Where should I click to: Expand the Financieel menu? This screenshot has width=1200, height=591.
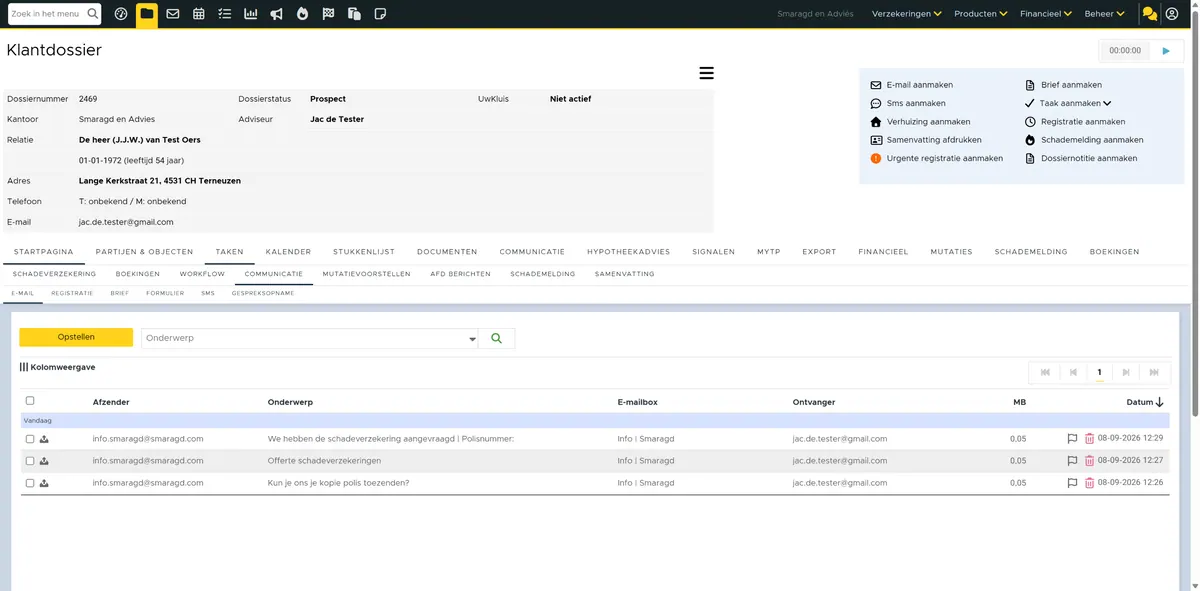pyautogui.click(x=1046, y=14)
